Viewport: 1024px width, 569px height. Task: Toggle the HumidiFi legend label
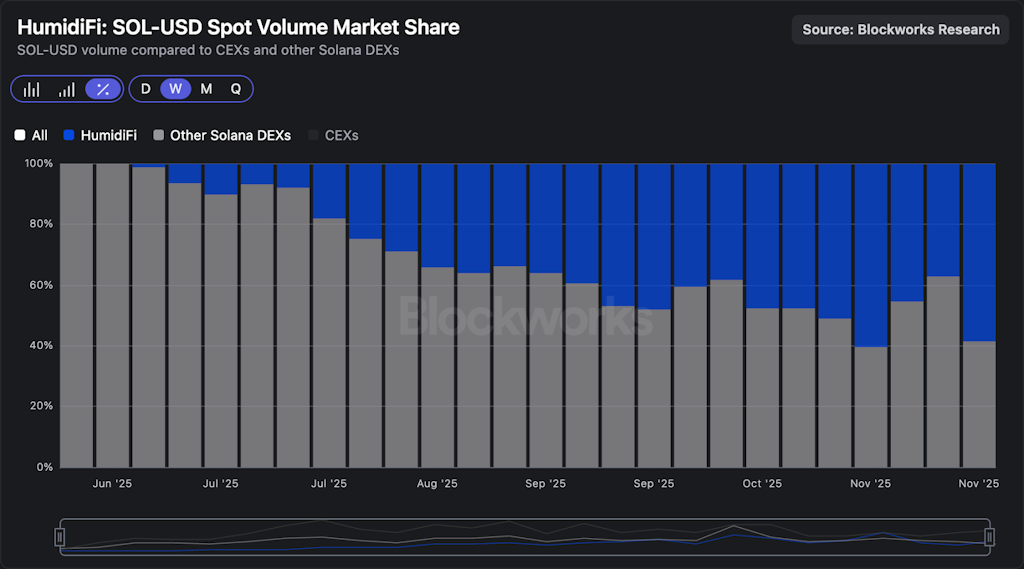[108, 135]
